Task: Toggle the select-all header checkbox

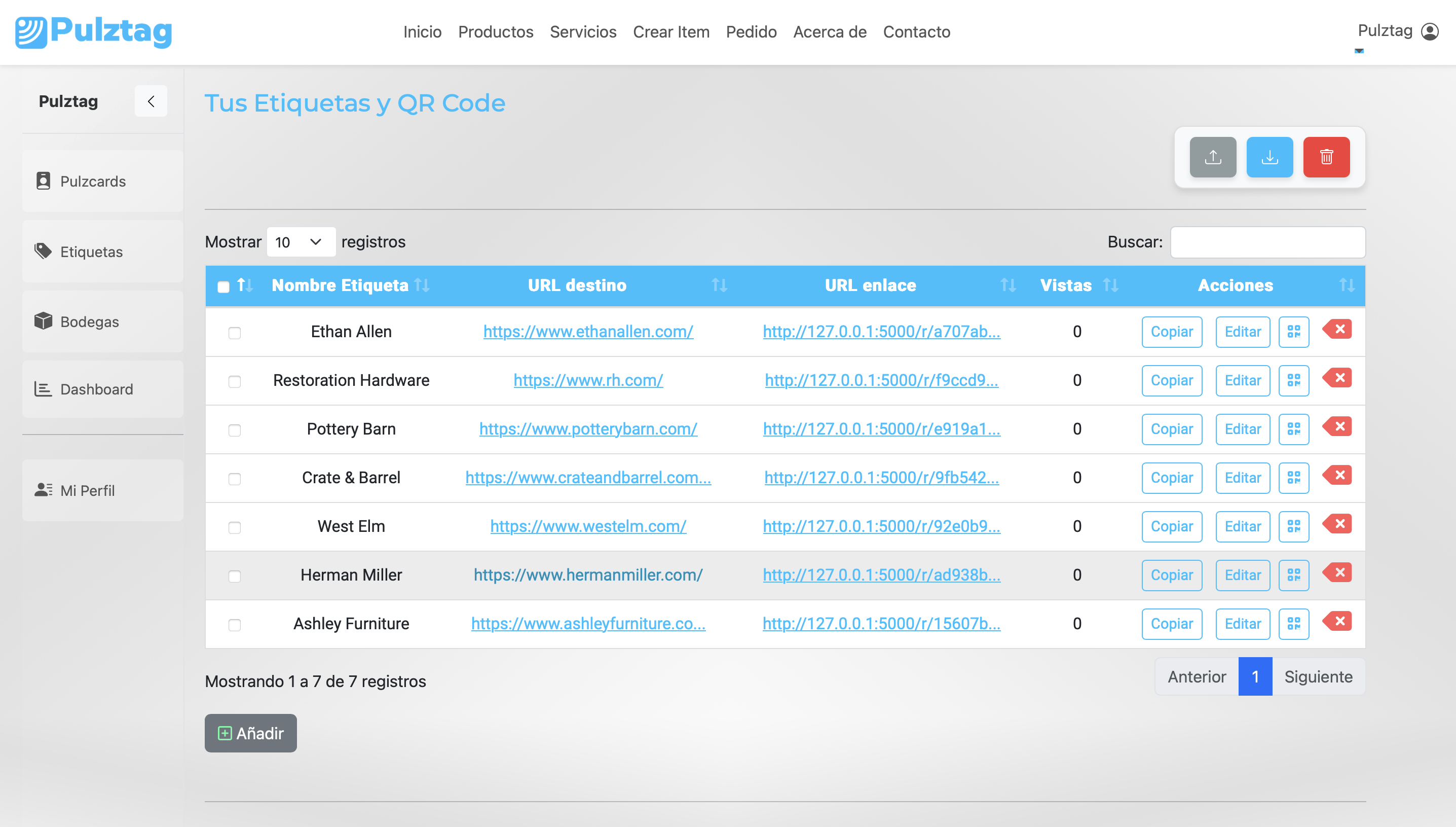Action: coord(223,287)
